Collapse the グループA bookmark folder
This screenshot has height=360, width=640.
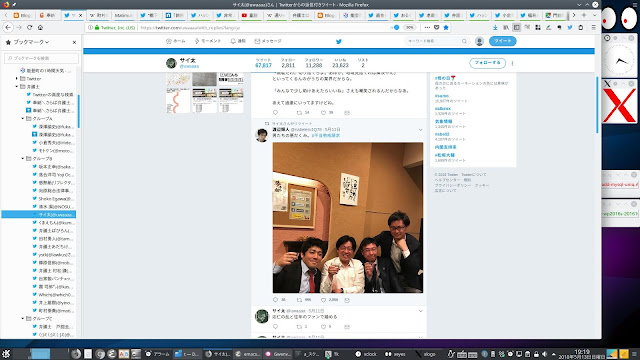(x=23, y=118)
